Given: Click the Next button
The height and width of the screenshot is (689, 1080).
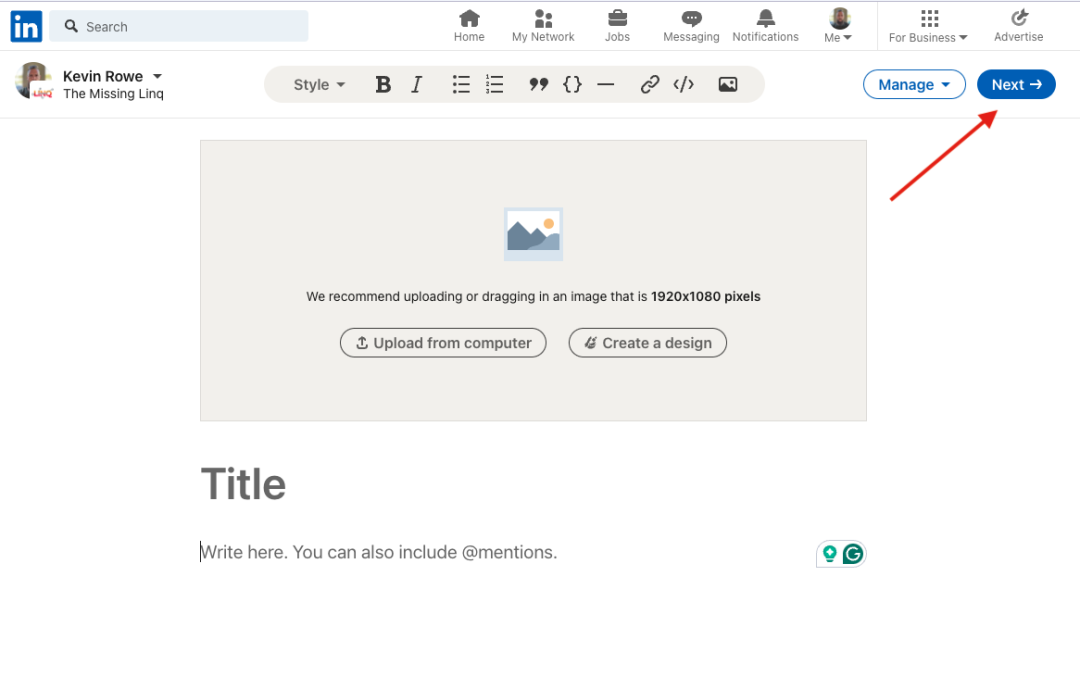Looking at the screenshot, I should coord(1016,85).
